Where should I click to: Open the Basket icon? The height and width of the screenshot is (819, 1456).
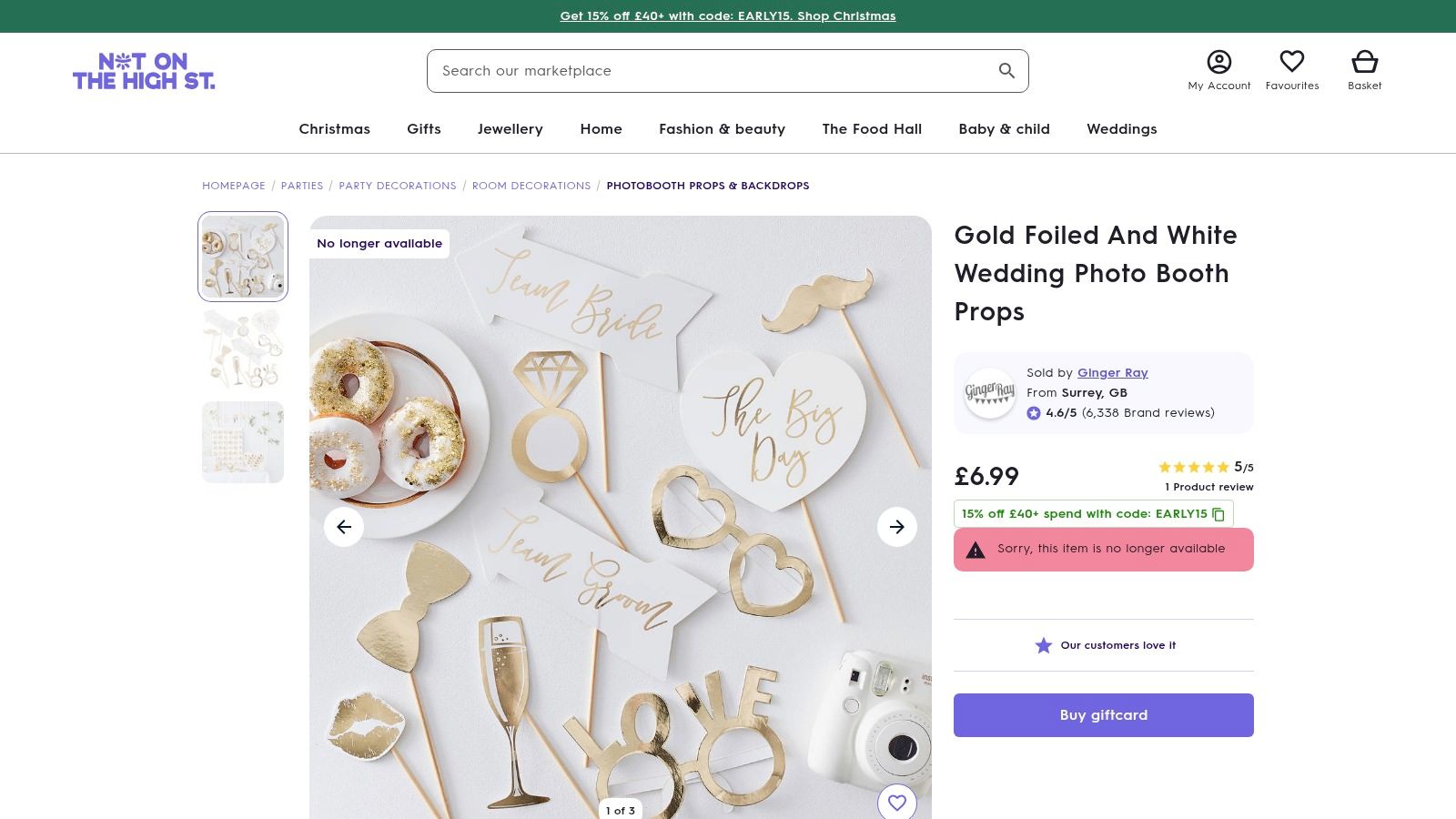(x=1364, y=62)
